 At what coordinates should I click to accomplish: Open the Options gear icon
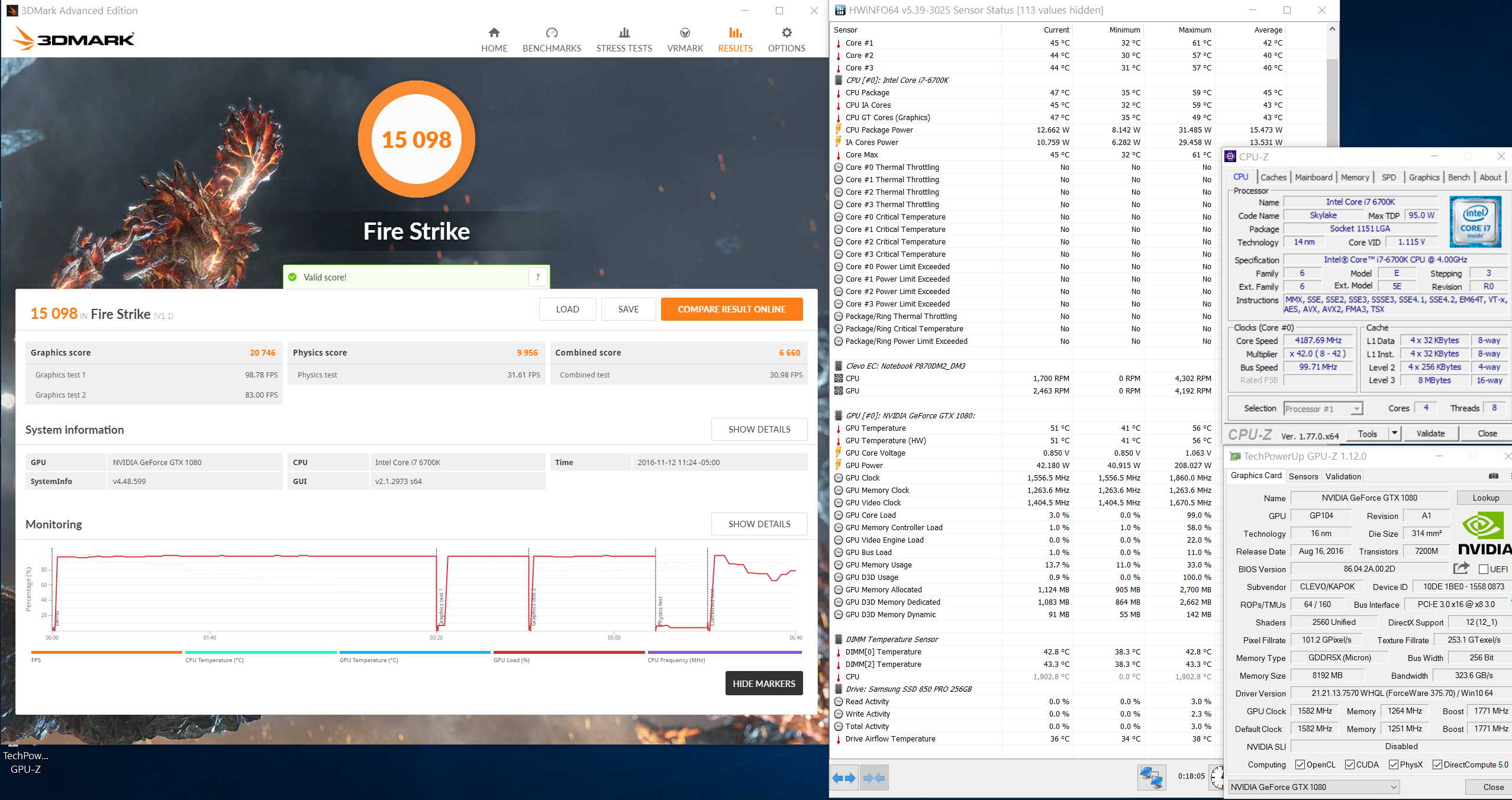click(786, 33)
